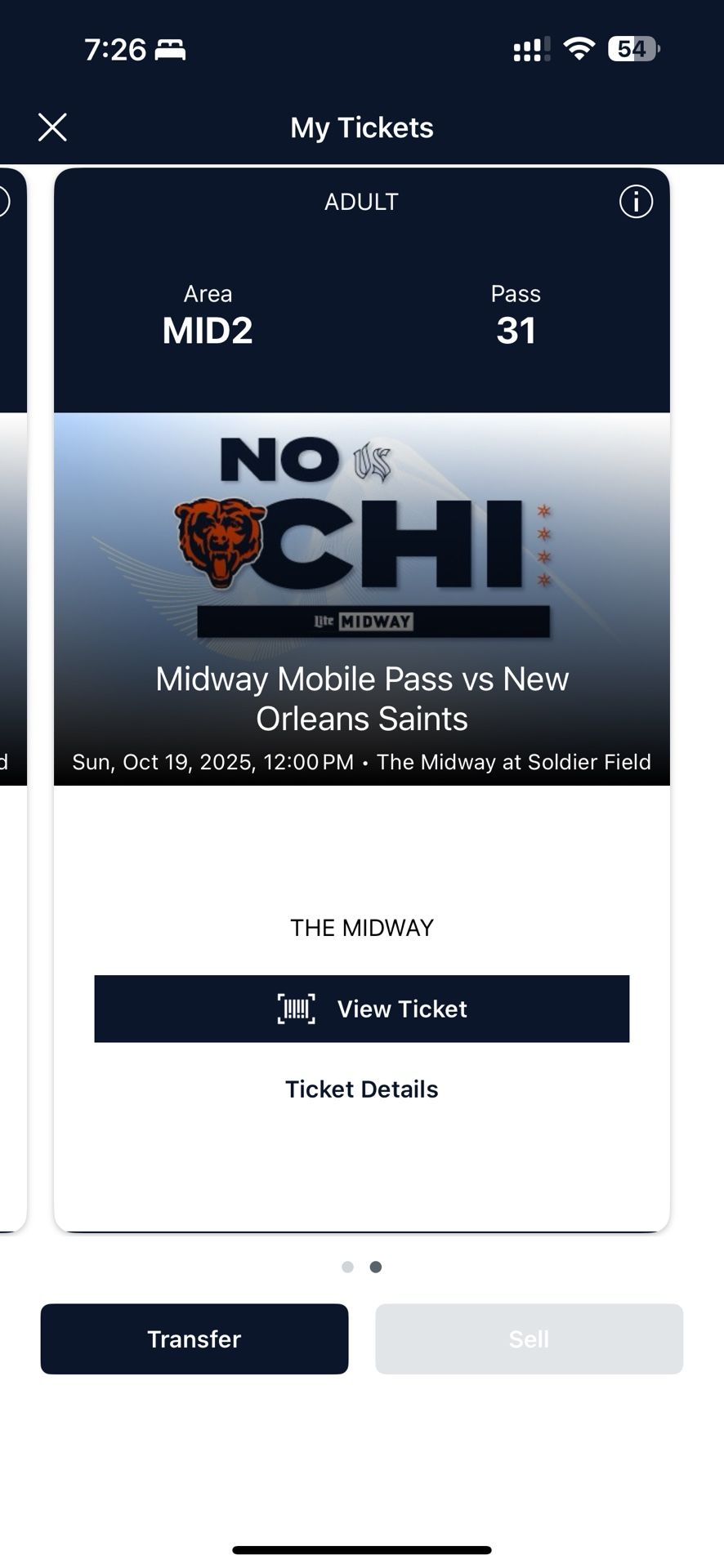Tap the Midway Mobile Pass event title
This screenshot has width=724, height=1568.
click(362, 698)
